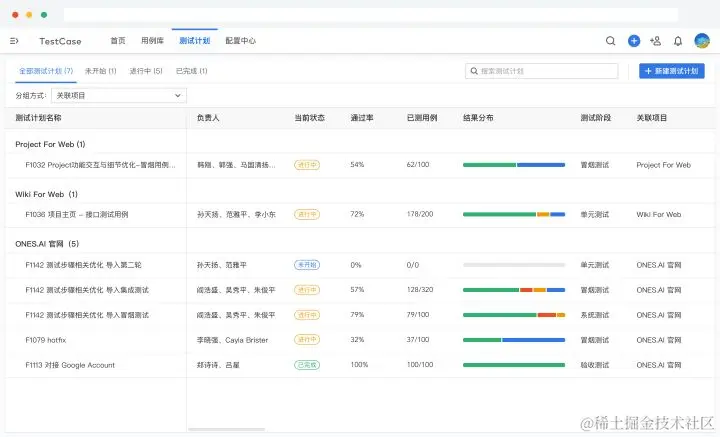Click the horizontal scrollbar at table bottom
Screen dimensions: 720x437
pos(227,430)
